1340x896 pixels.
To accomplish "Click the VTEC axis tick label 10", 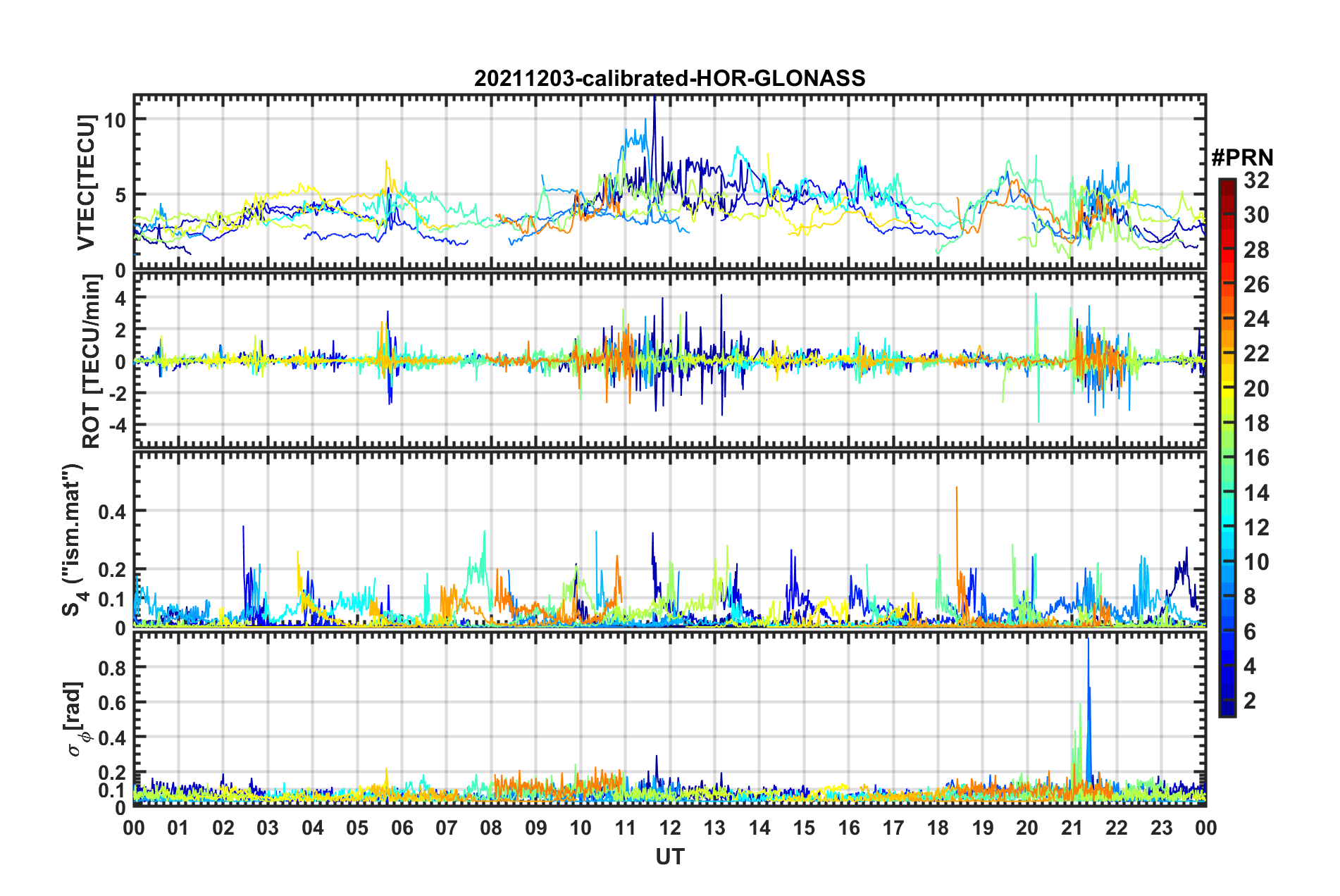I will (x=116, y=120).
